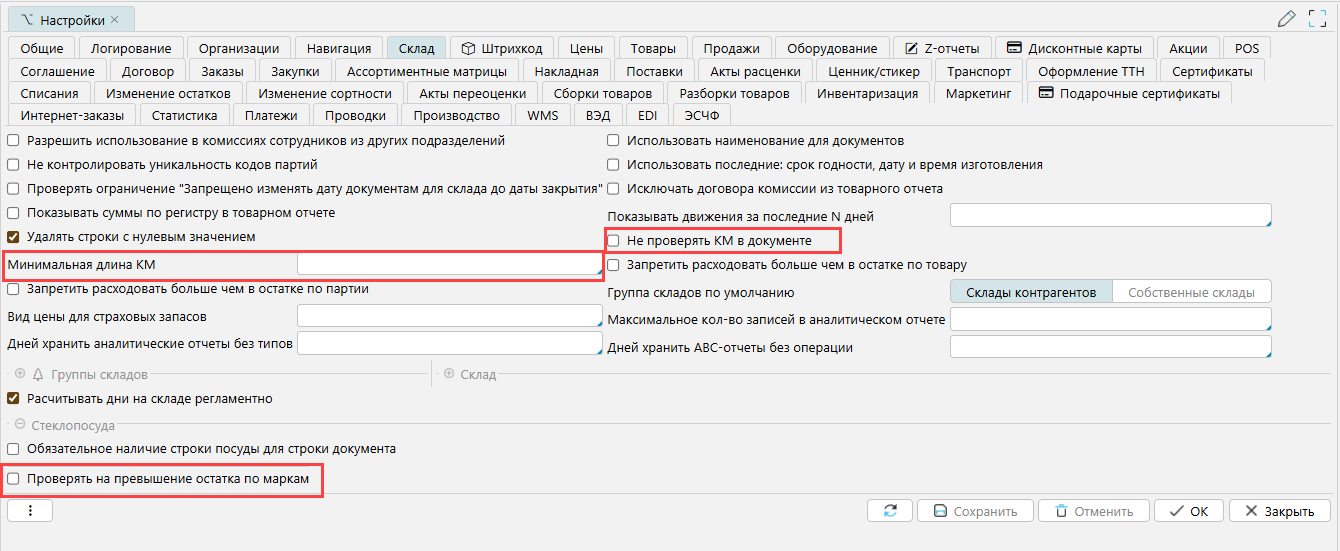Image resolution: width=1340 pixels, height=551 pixels.
Task: Click the bell icon beside Группы складов
Action: (38, 374)
